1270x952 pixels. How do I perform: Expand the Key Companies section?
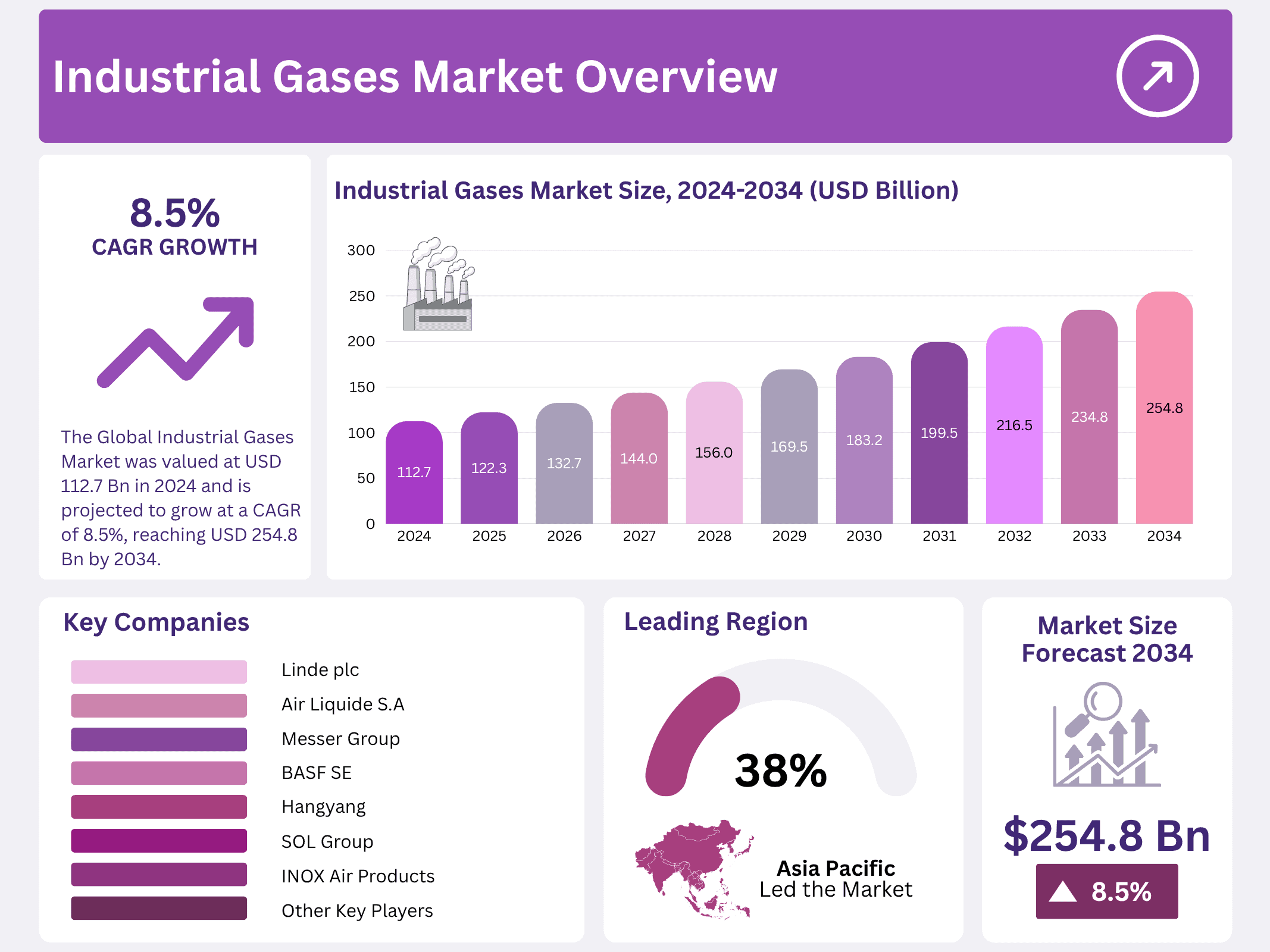(157, 622)
